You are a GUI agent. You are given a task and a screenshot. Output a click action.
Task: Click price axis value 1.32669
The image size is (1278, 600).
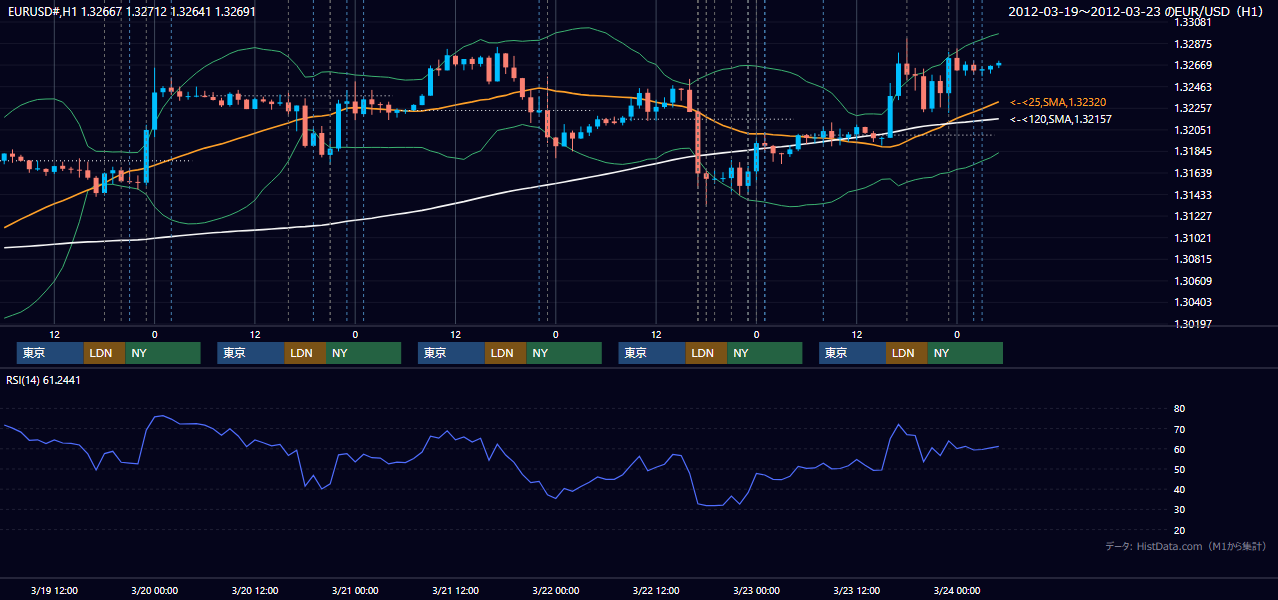coord(1192,66)
